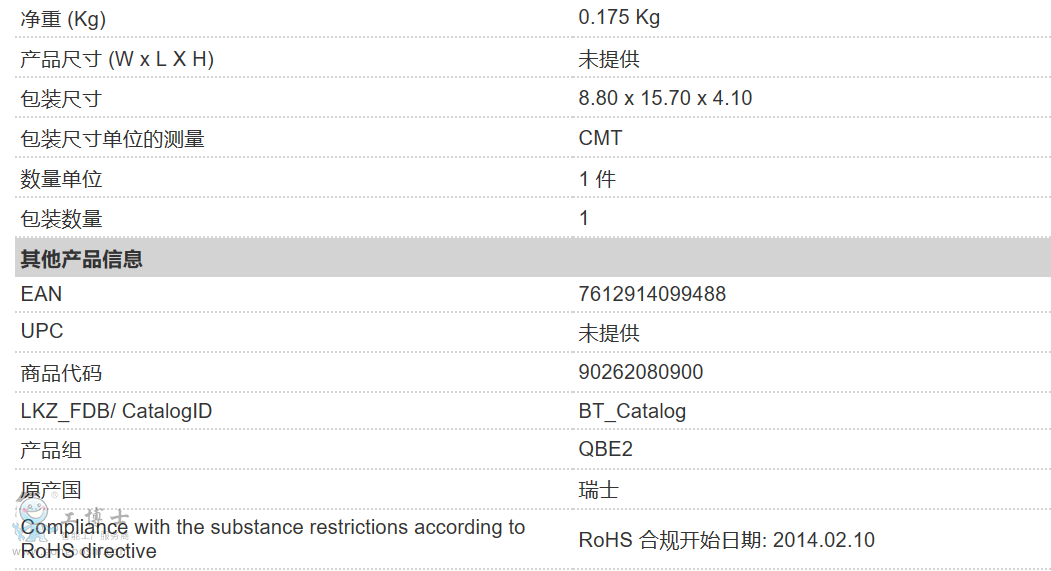Click the 包装数量 row label
This screenshot has height=571, width=1051.
tap(61, 219)
